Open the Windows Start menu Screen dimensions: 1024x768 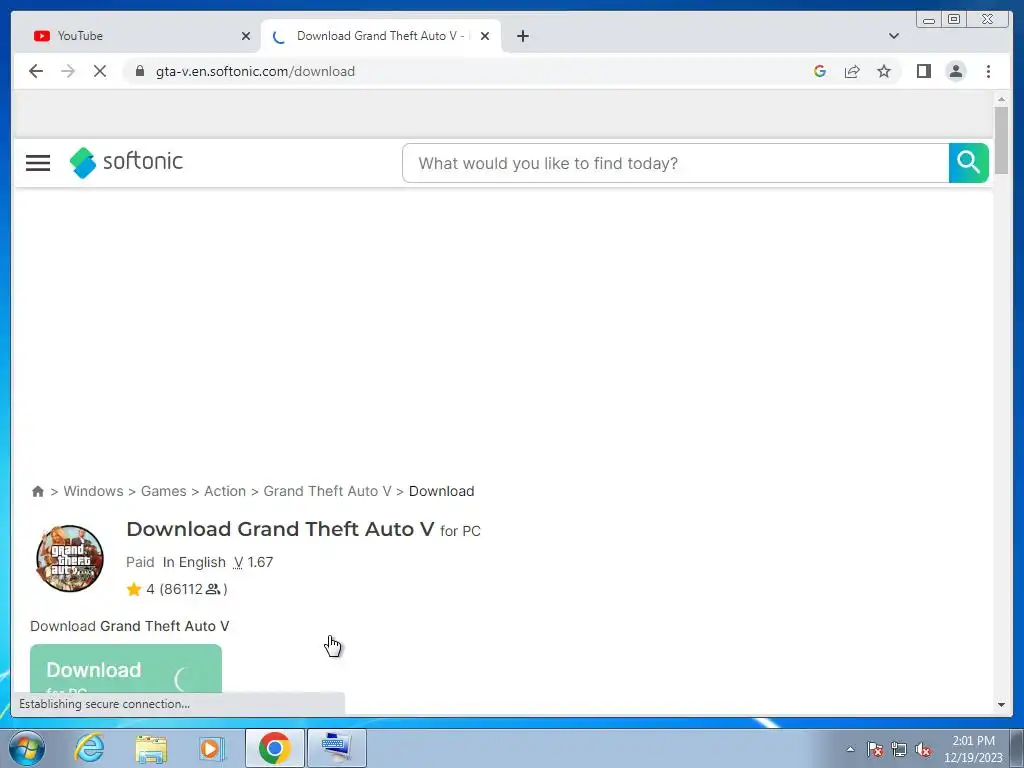click(27, 748)
